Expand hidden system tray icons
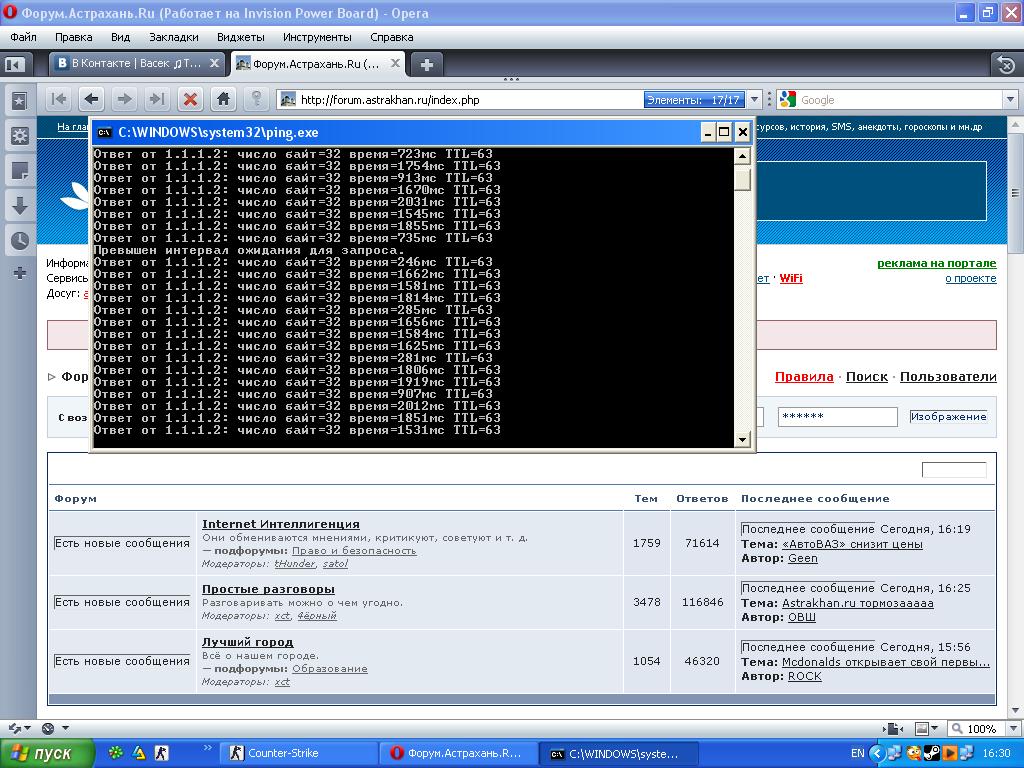The image size is (1024, 768). 876,753
